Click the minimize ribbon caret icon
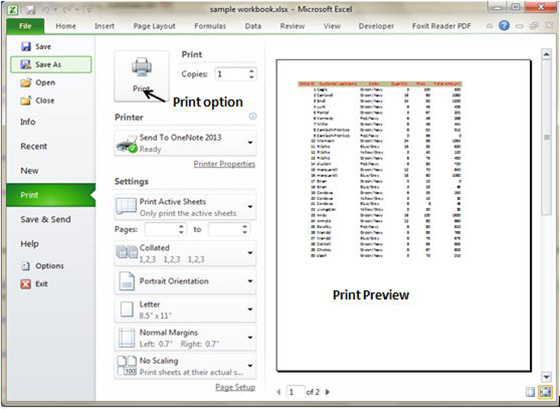The width and height of the screenshot is (560, 409). 490,26
